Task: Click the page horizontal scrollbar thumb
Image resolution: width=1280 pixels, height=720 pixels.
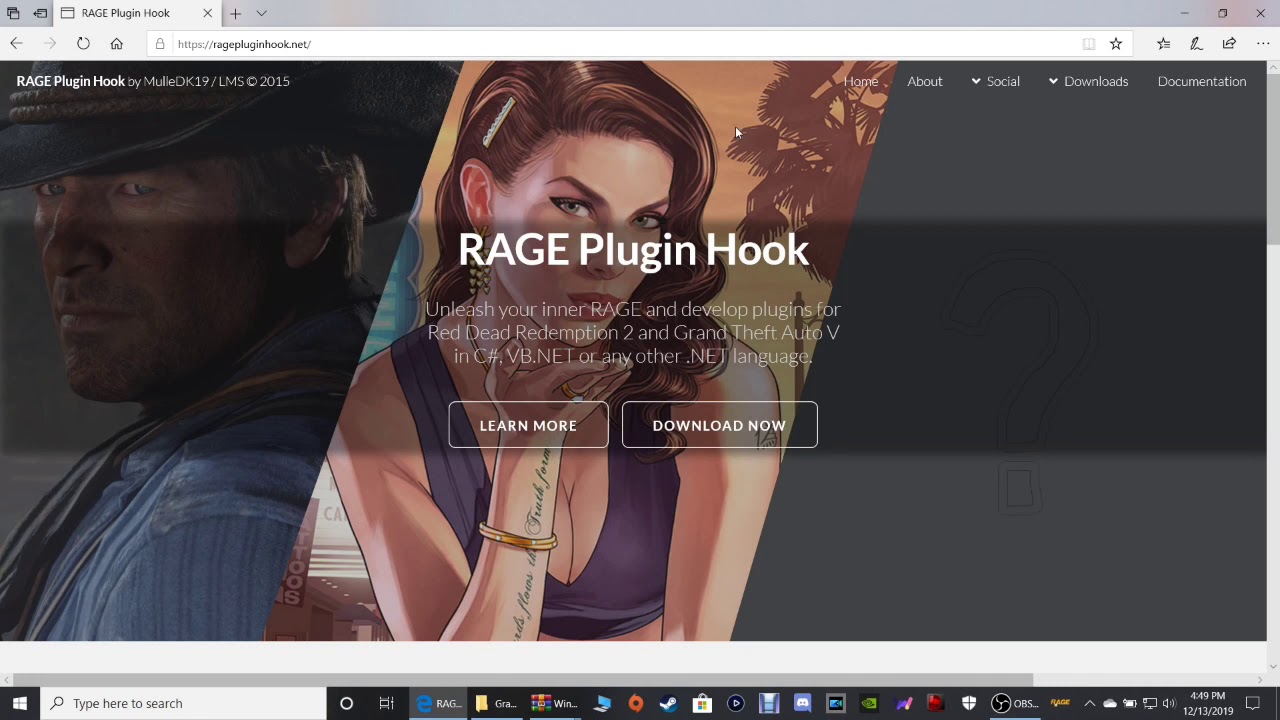Action: point(523,680)
